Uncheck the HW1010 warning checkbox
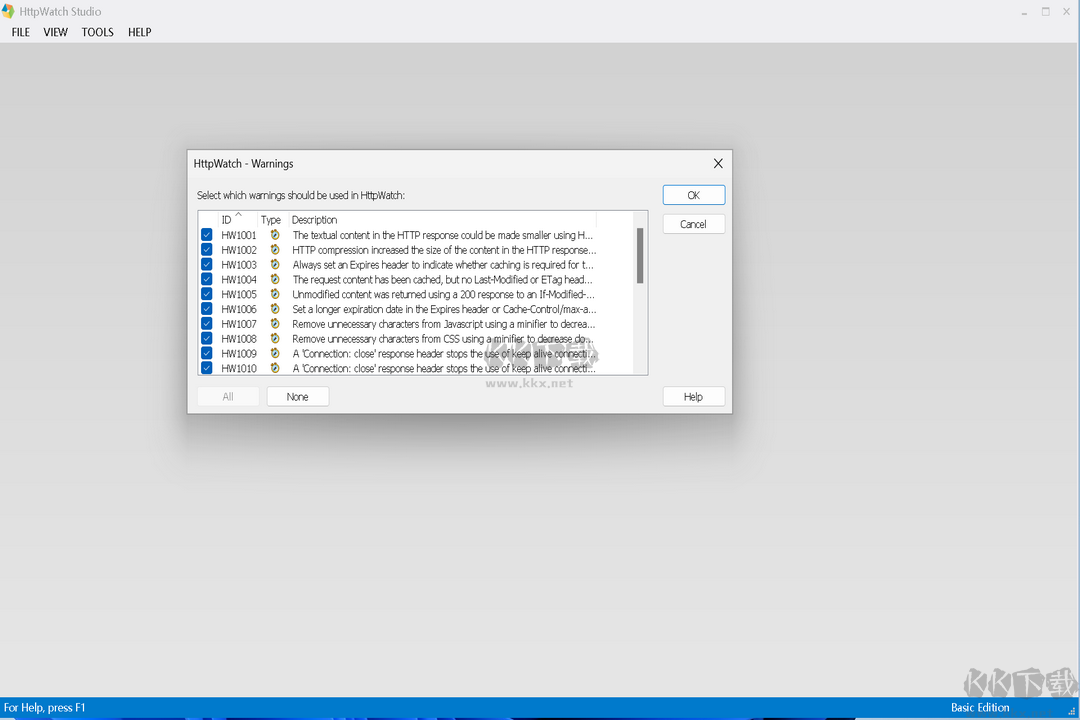Viewport: 1080px width, 720px height. (x=207, y=368)
